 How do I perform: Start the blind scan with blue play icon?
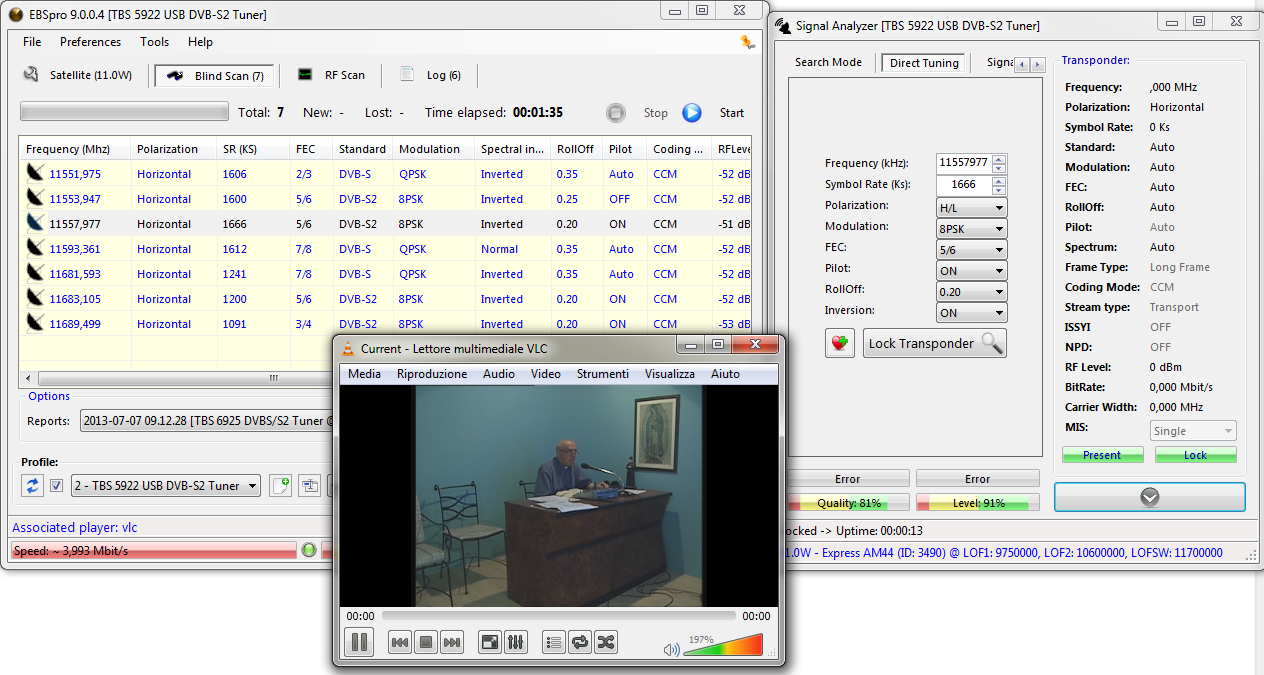tap(692, 113)
